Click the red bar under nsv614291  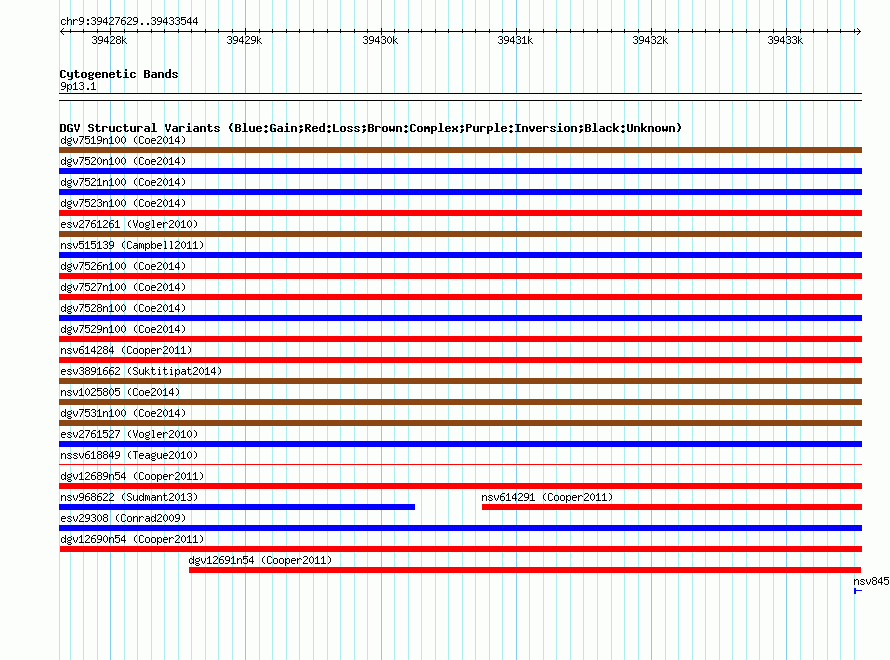tap(672, 507)
